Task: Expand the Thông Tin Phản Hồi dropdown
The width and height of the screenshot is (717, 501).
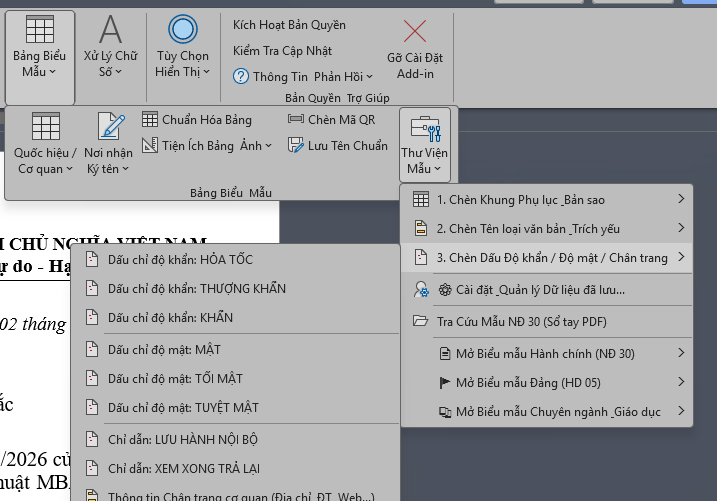Action: click(x=369, y=77)
